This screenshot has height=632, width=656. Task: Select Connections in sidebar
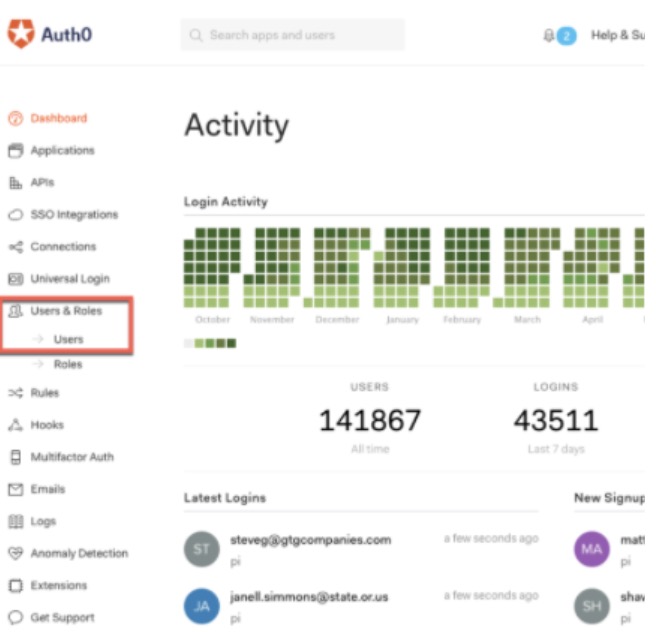(x=63, y=247)
